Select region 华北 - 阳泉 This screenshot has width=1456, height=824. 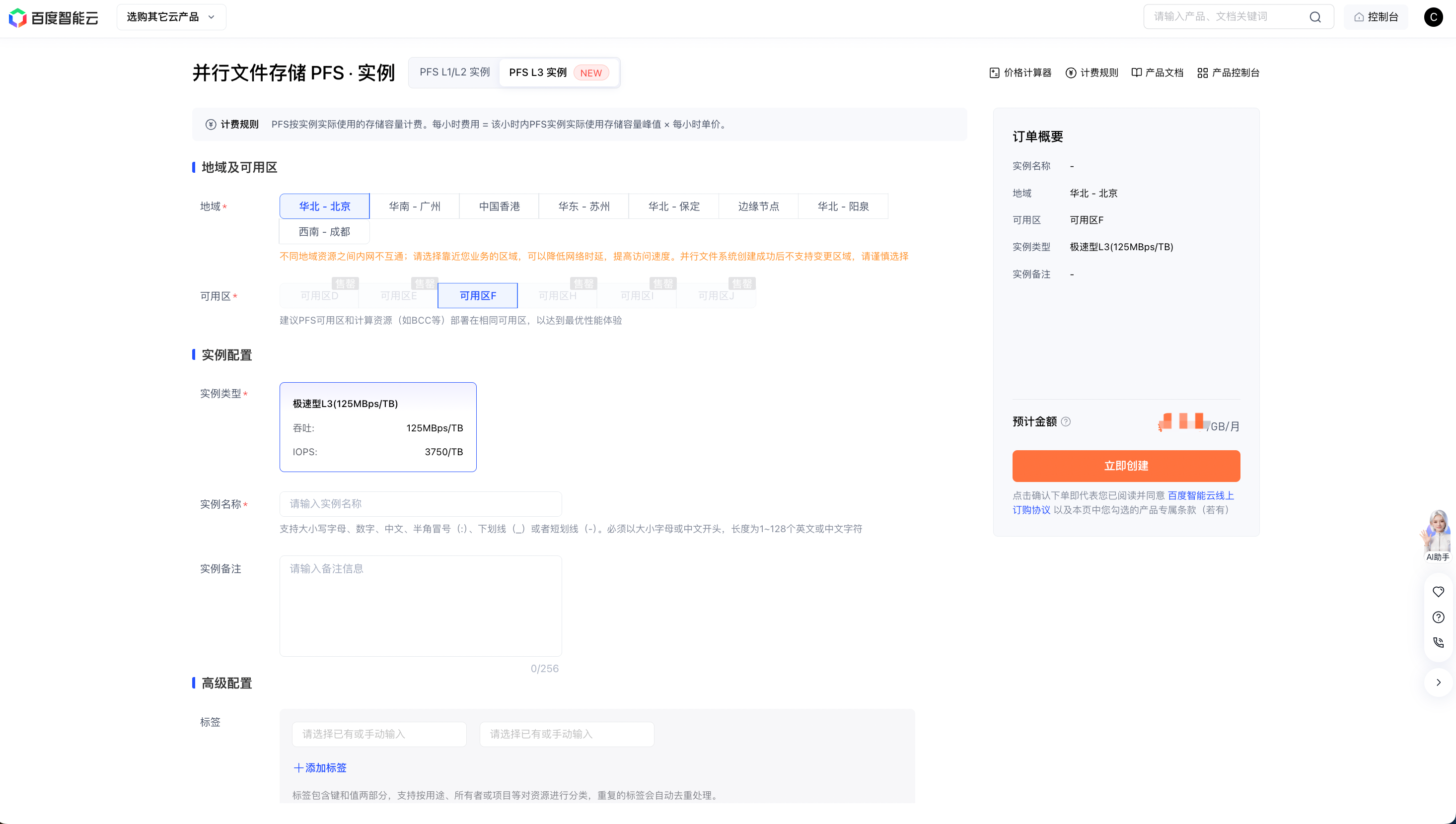click(843, 206)
